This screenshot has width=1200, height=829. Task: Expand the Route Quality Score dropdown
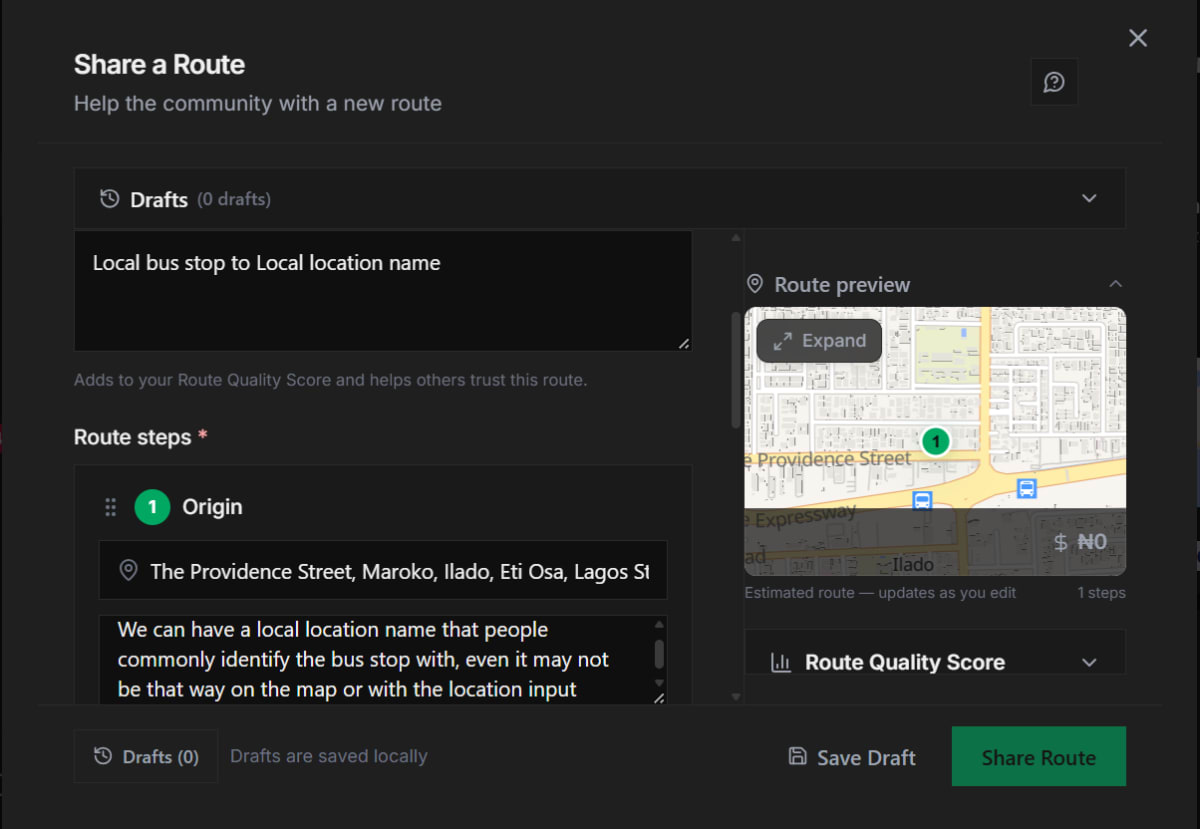[x=1090, y=662]
